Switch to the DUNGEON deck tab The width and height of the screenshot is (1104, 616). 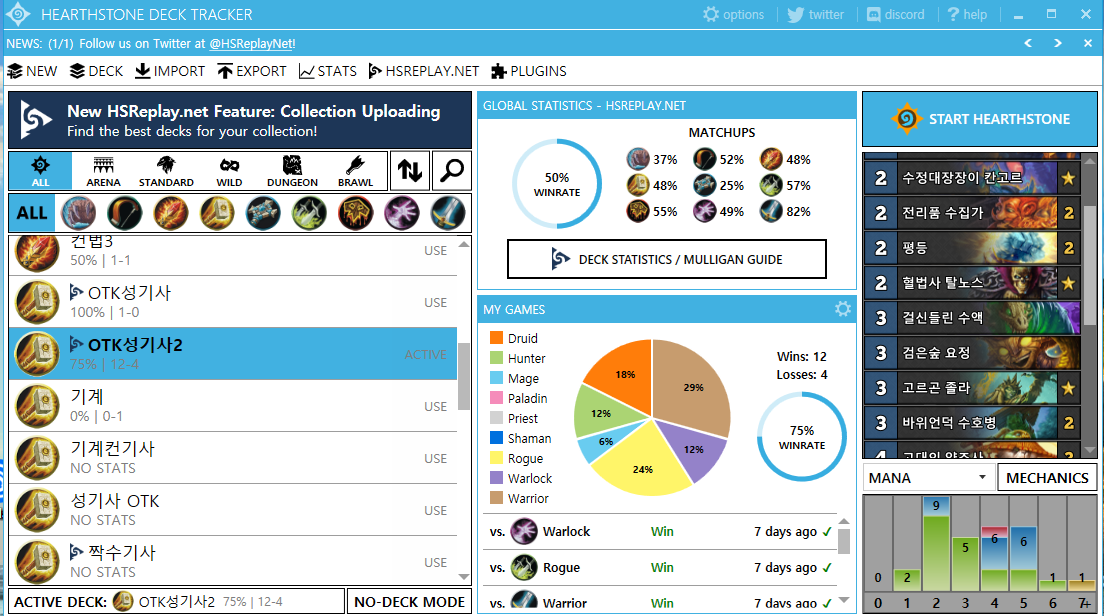click(x=292, y=171)
